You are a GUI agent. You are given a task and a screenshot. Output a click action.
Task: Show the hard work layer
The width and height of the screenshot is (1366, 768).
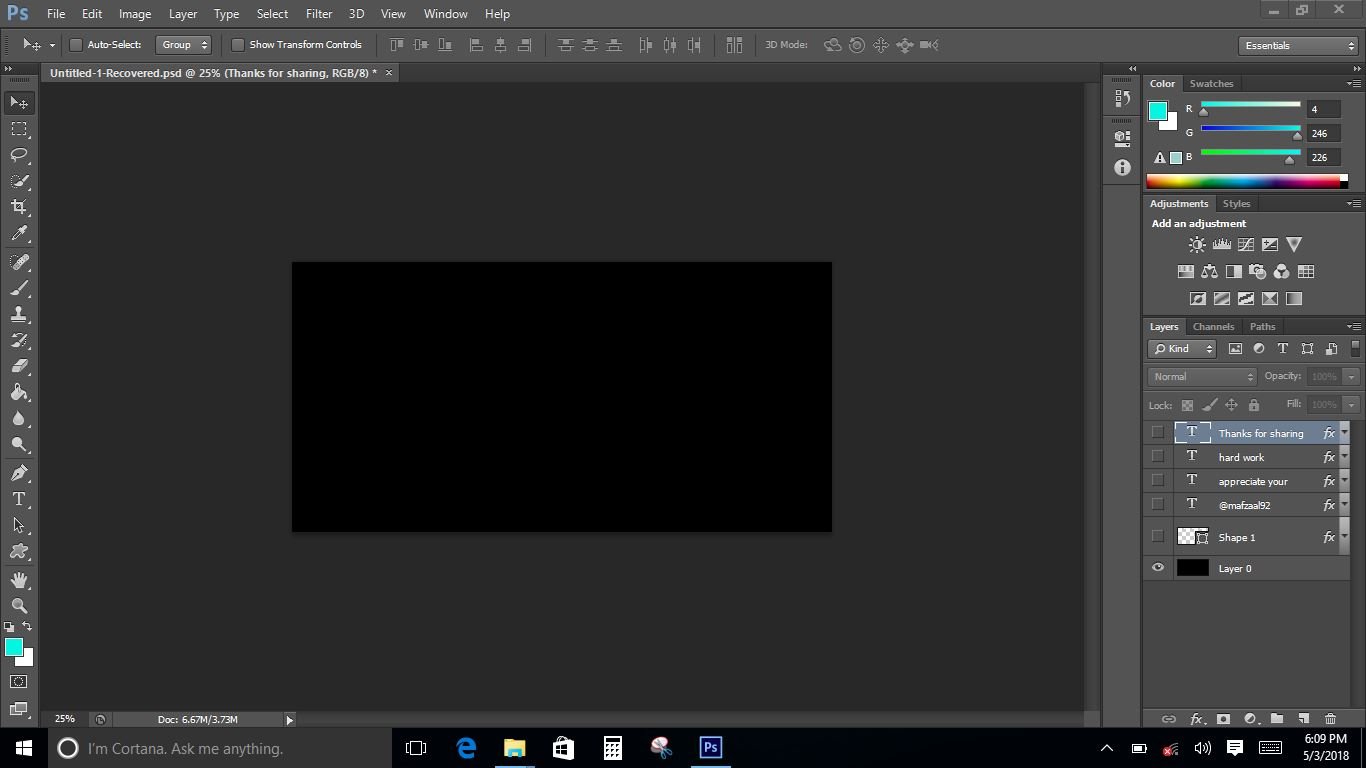1158,457
